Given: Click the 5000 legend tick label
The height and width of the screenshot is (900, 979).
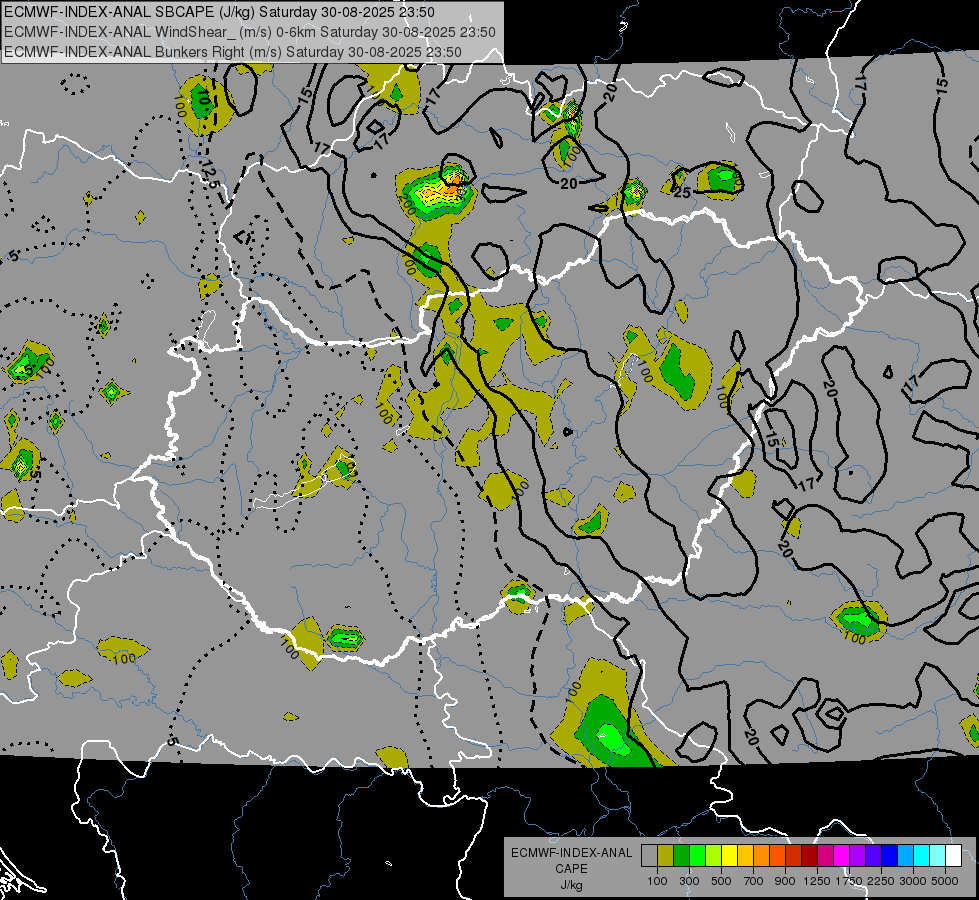Looking at the screenshot, I should (x=945, y=881).
